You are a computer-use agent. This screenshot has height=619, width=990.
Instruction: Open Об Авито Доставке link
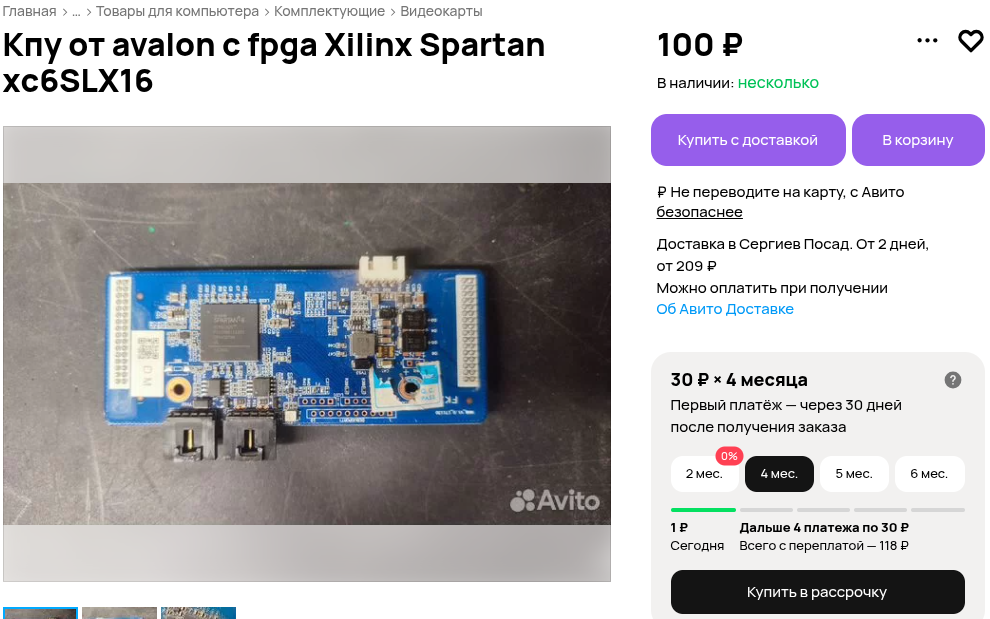coord(725,310)
